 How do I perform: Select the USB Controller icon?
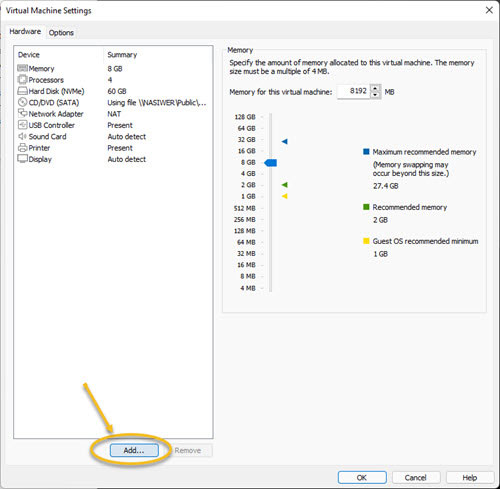pyautogui.click(x=22, y=125)
